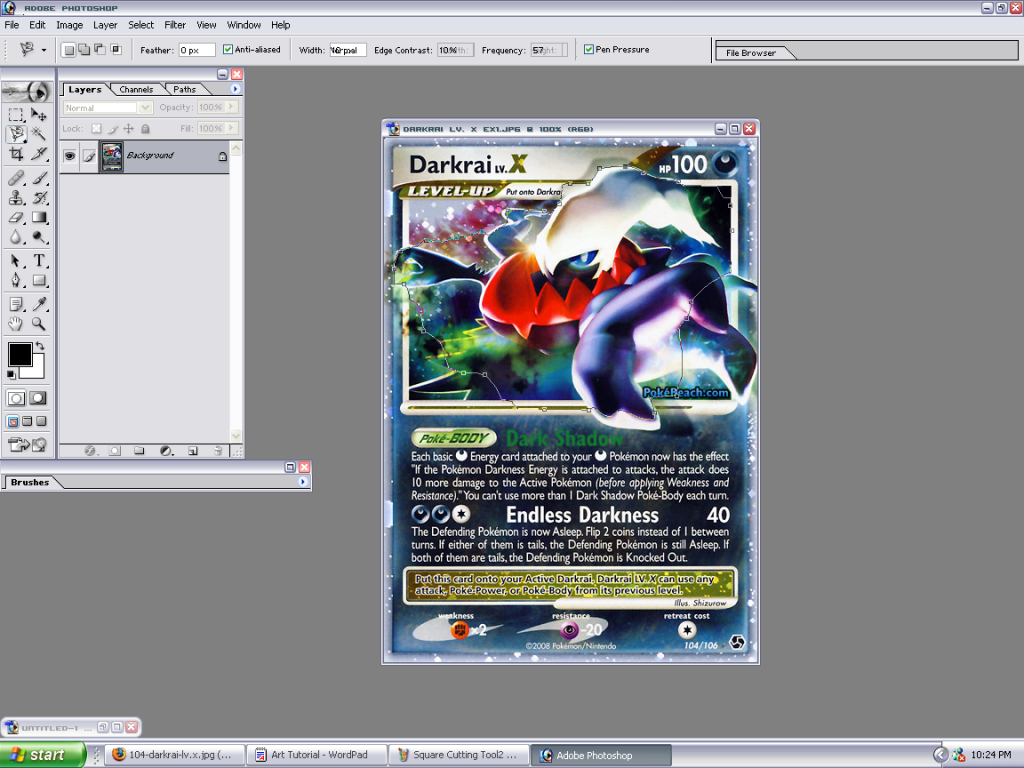This screenshot has height=768, width=1024.
Task: Open the File Browser tab
Action: pos(751,53)
